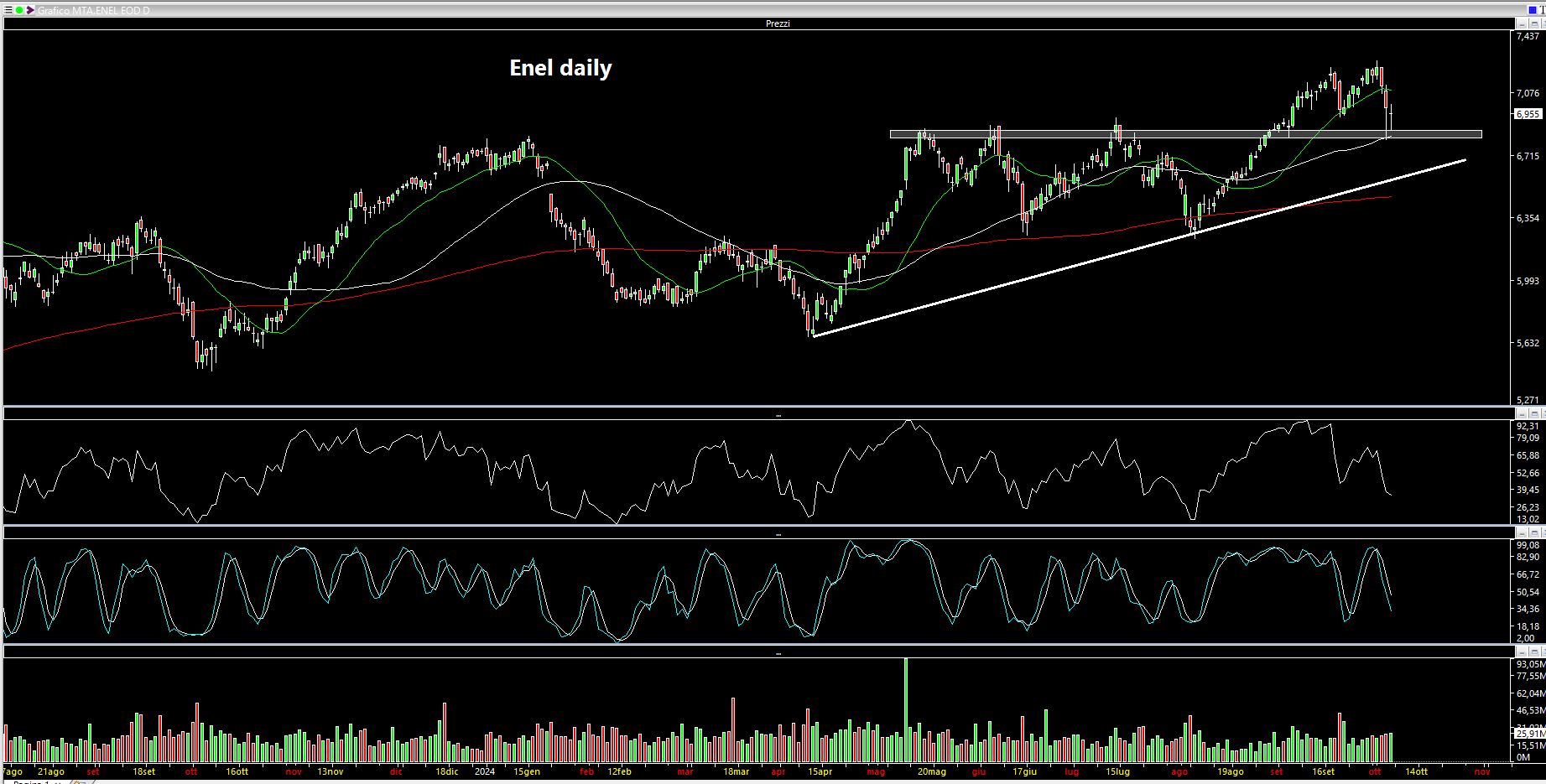Select the gray horizontal resistance rectangle
This screenshot has width=1546, height=784.
1185,133
